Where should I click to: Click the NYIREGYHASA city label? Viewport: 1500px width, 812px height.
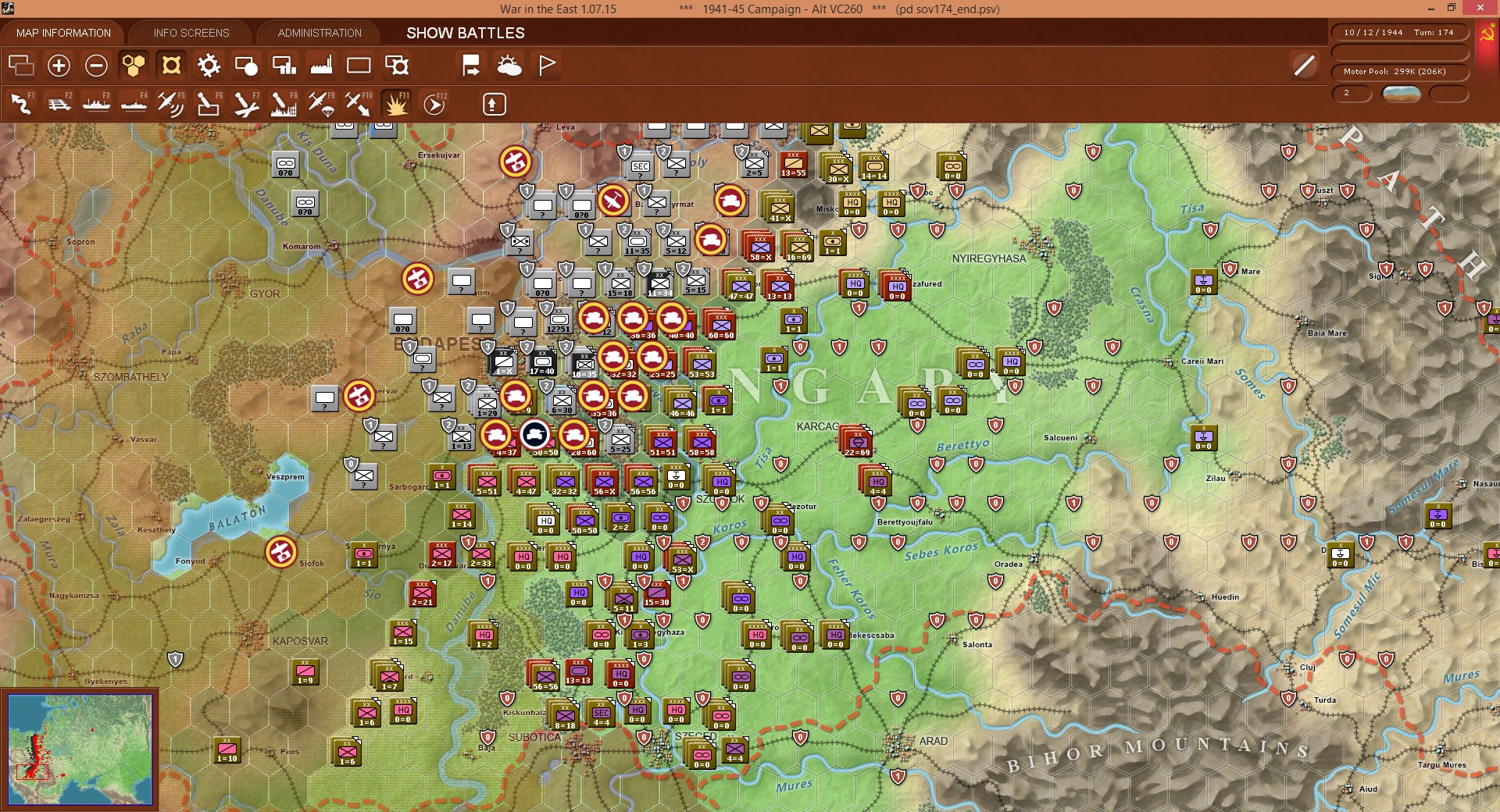pos(989,258)
